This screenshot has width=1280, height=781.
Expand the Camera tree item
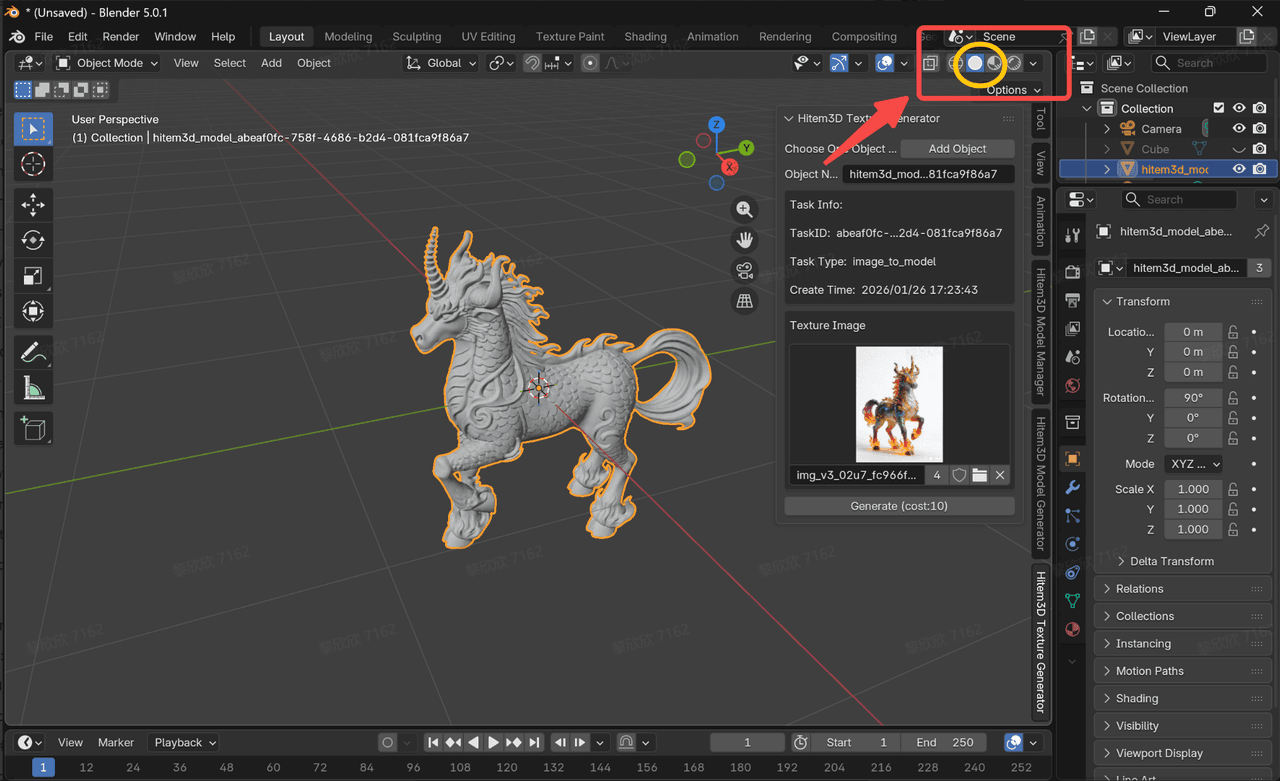pos(1107,129)
